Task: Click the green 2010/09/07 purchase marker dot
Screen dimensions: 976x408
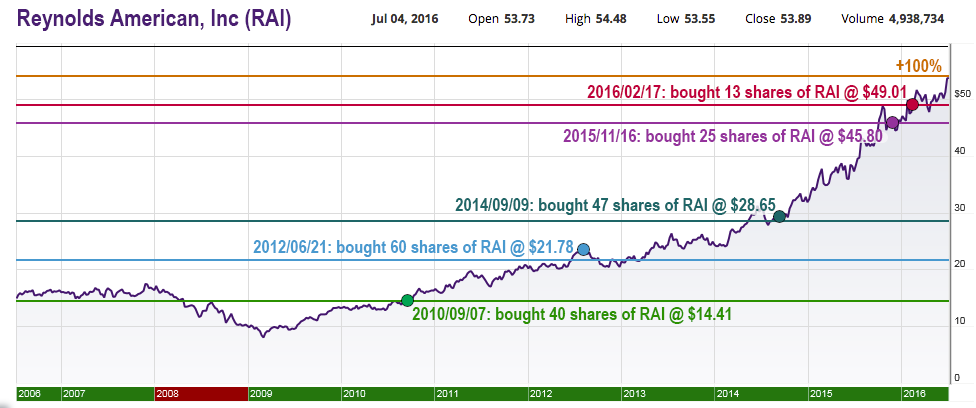Action: pyautogui.click(x=407, y=300)
